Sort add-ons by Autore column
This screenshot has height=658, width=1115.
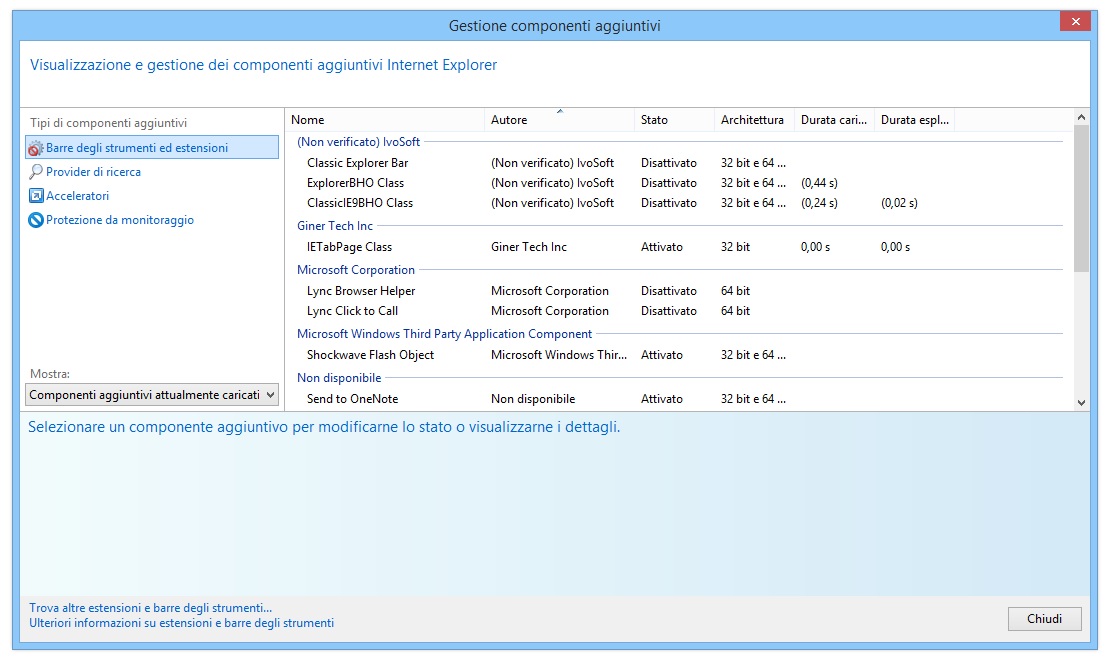559,120
